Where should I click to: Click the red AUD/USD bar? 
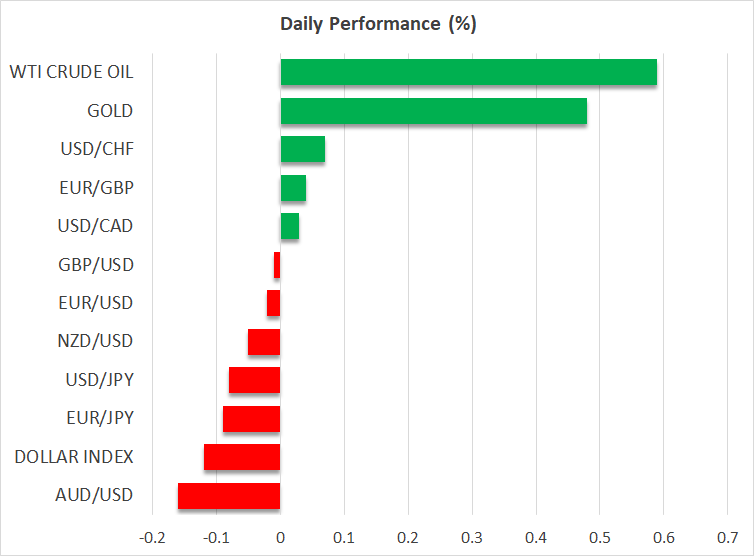point(229,496)
